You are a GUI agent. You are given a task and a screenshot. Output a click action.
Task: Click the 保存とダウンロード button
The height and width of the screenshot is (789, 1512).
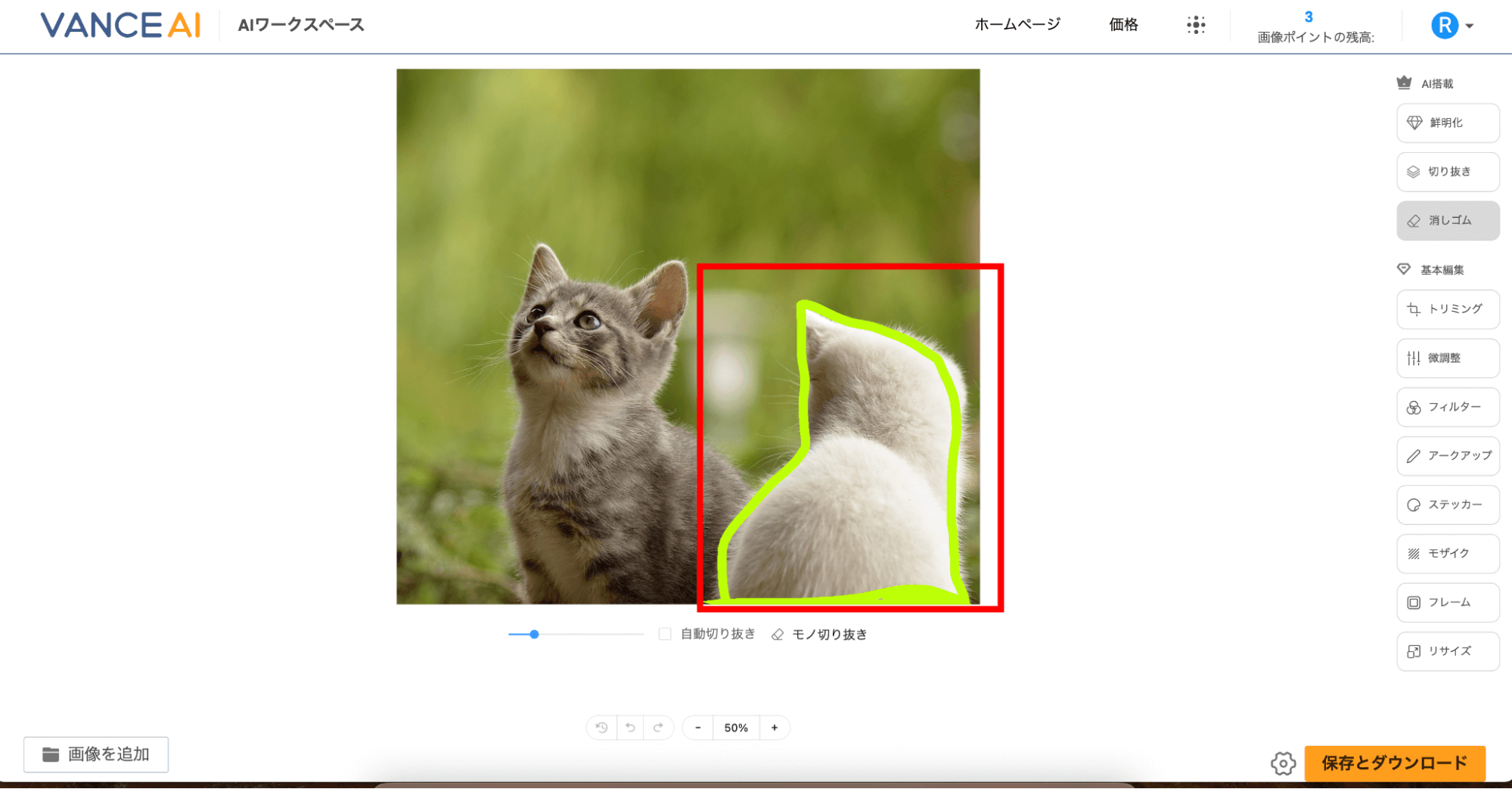point(1394,763)
